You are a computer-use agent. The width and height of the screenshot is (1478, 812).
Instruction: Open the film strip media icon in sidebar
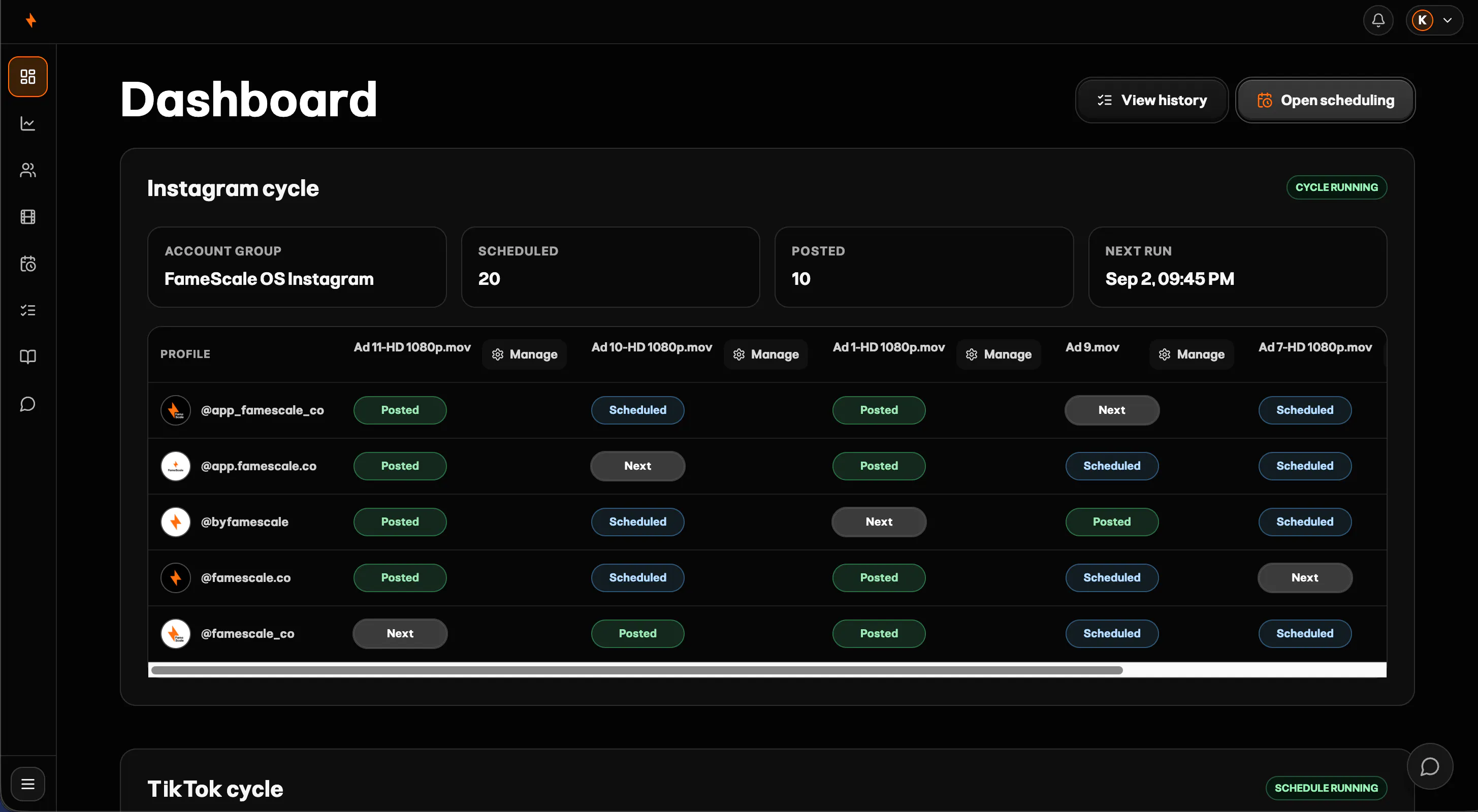(x=27, y=217)
